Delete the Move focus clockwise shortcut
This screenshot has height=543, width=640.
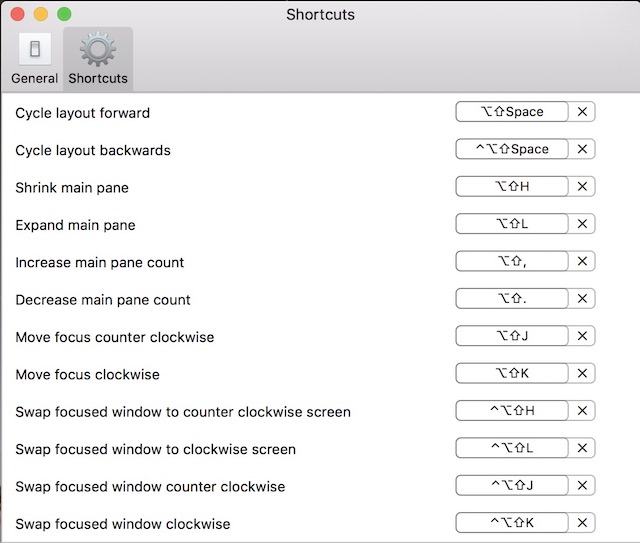click(x=582, y=373)
